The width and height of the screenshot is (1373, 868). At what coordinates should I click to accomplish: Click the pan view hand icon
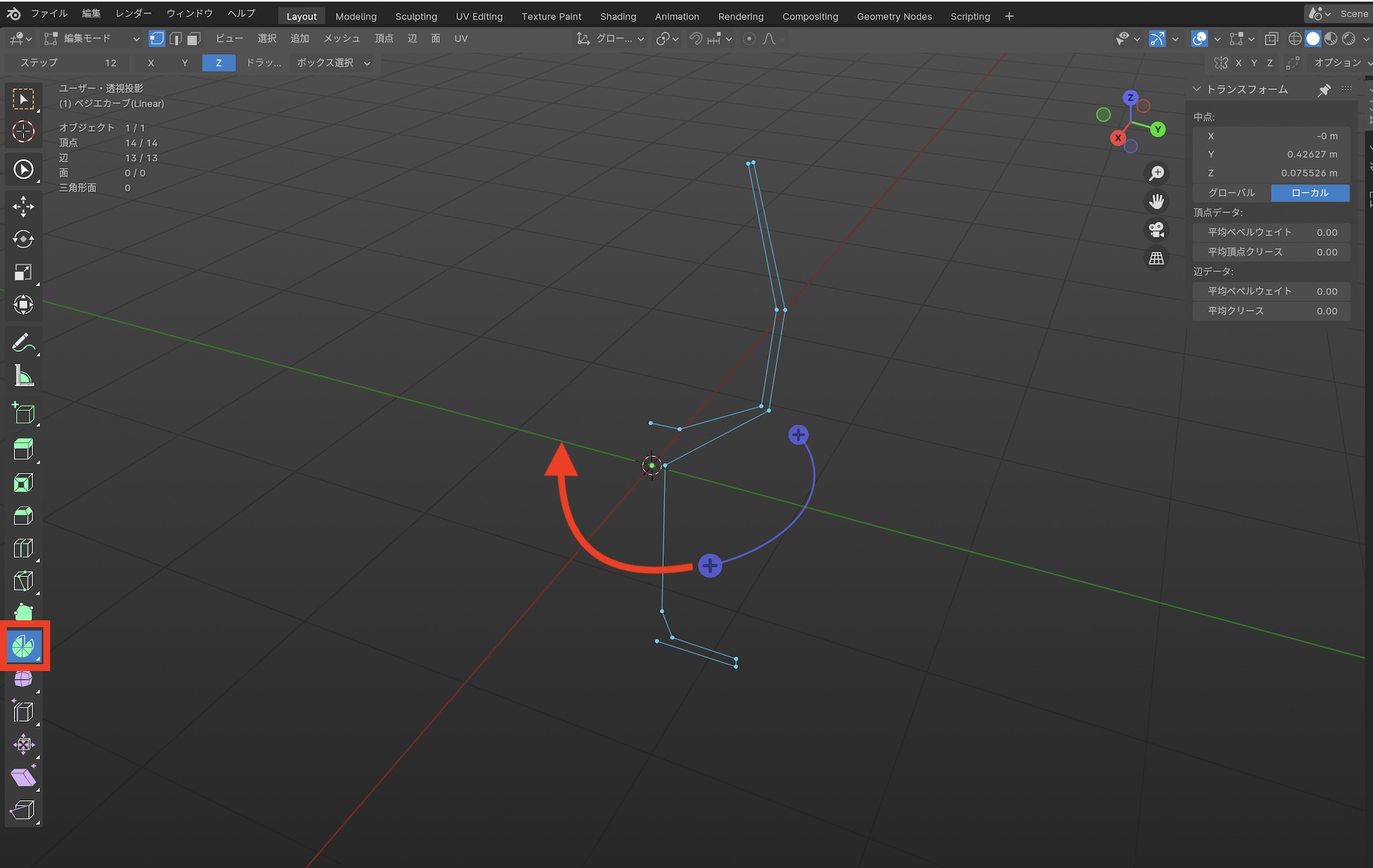(1157, 201)
